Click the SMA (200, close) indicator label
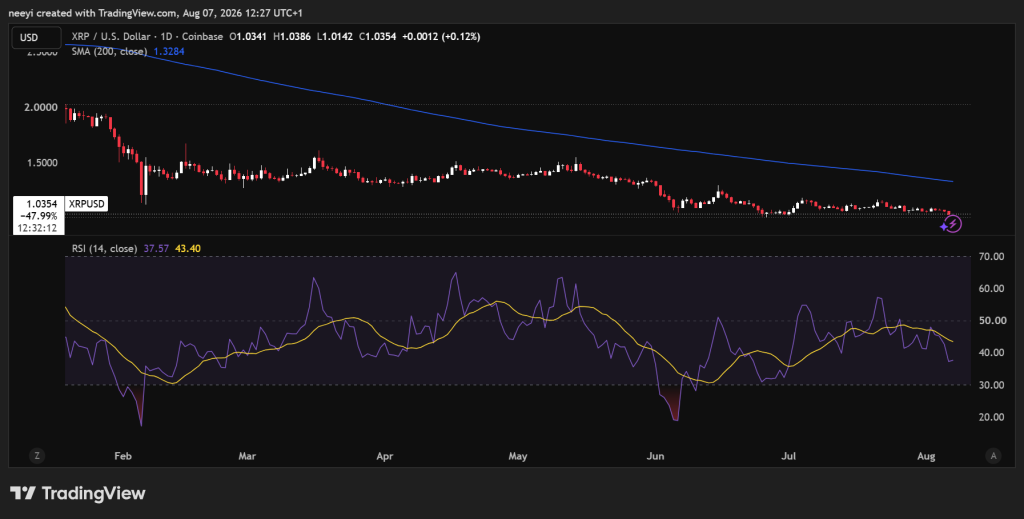The image size is (1024, 519). point(109,52)
